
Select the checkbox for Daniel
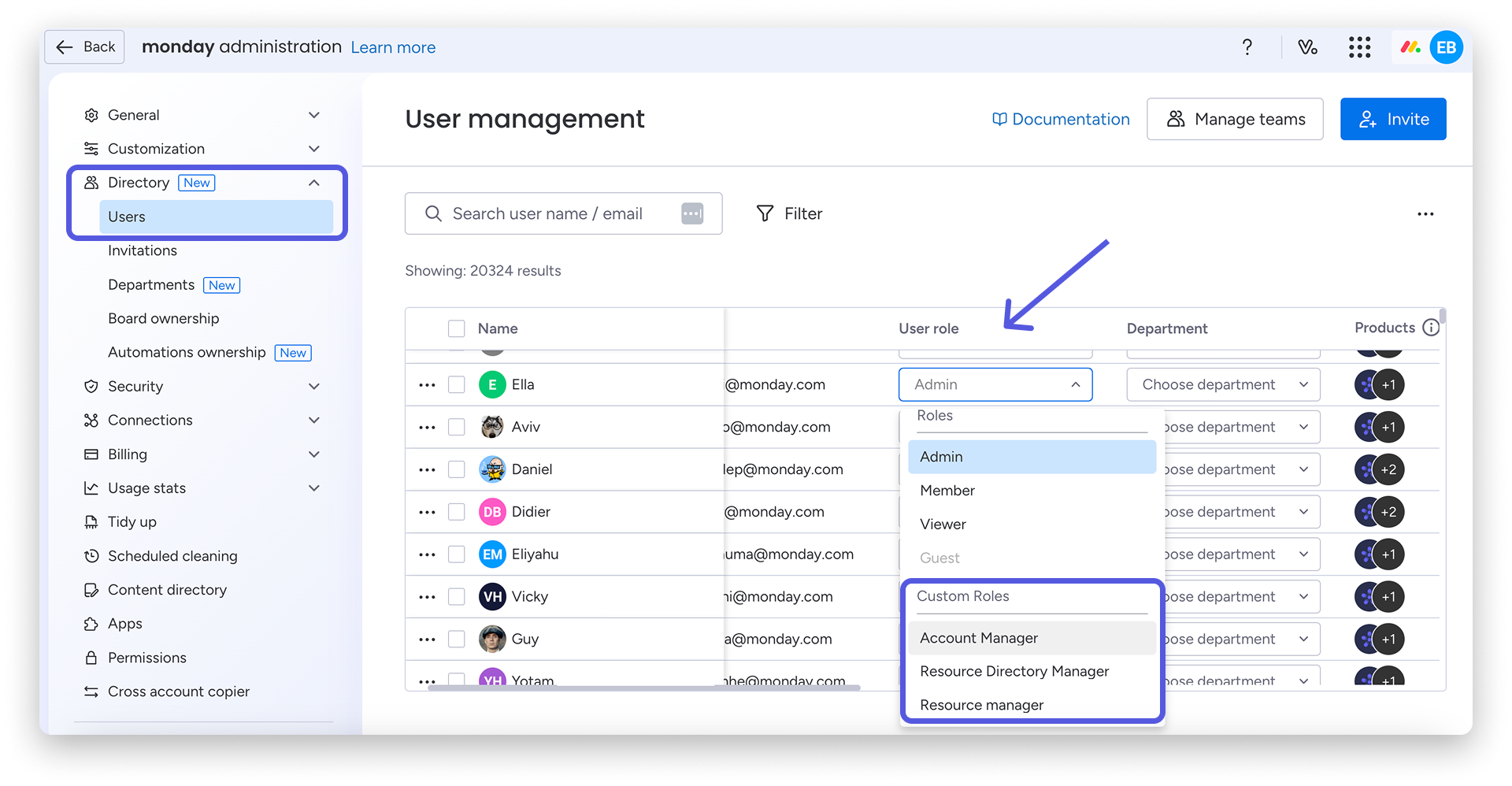pos(456,469)
